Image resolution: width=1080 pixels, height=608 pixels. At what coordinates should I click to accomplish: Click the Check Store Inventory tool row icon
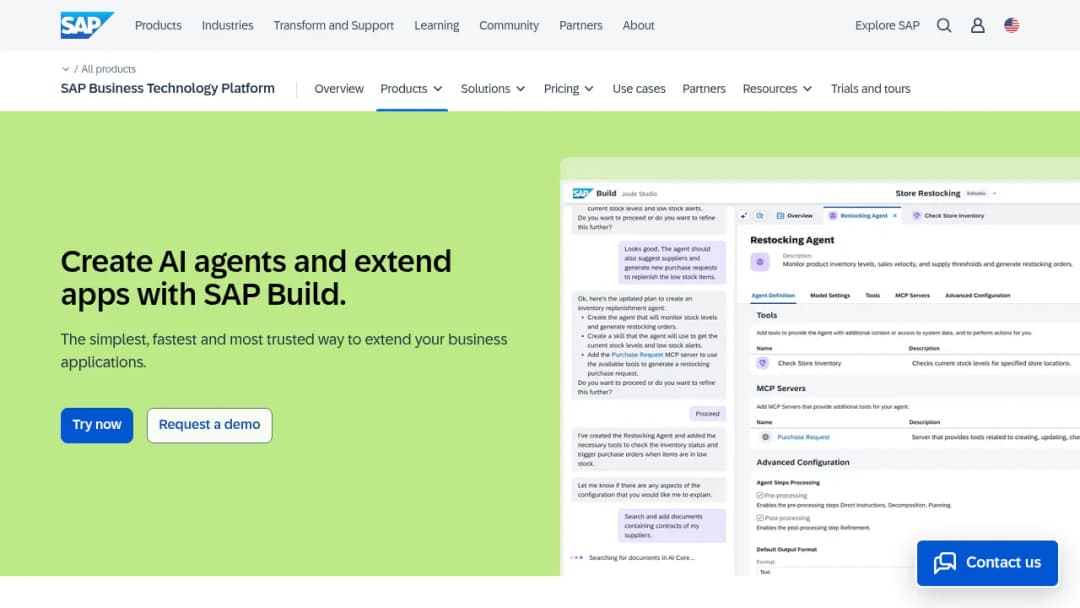pos(762,363)
